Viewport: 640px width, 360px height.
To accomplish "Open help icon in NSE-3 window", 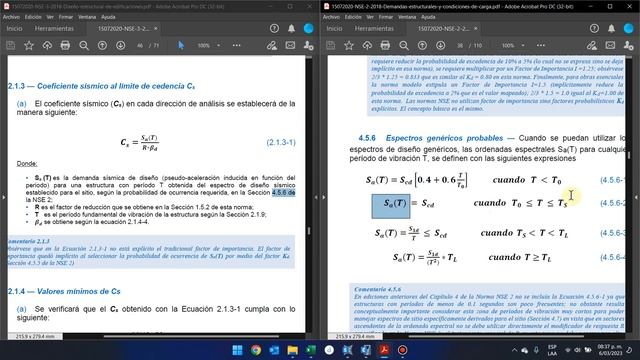I will click(274, 28).
